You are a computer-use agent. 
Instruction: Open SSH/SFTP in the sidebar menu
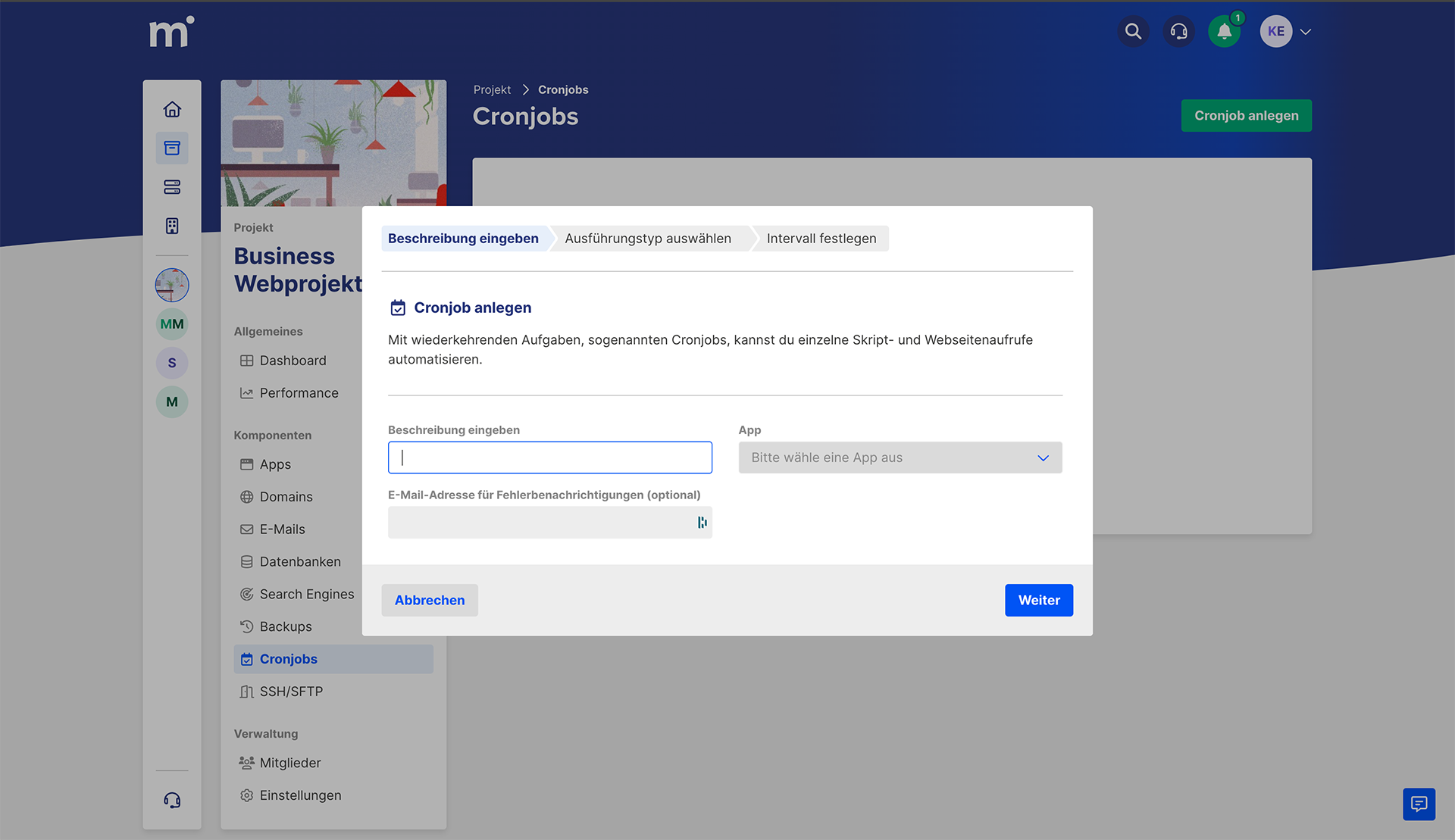tap(290, 692)
